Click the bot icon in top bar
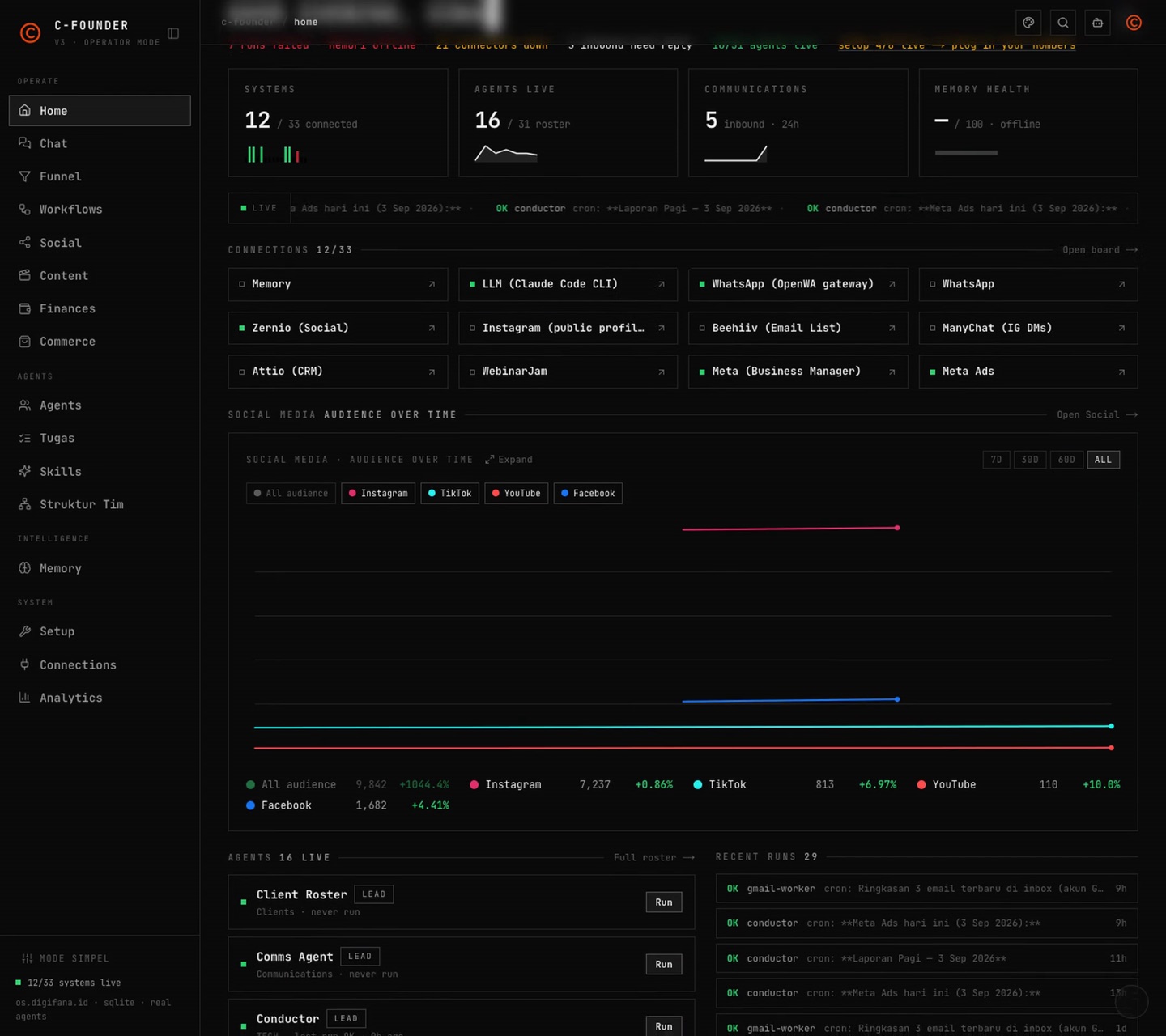 point(1097,23)
